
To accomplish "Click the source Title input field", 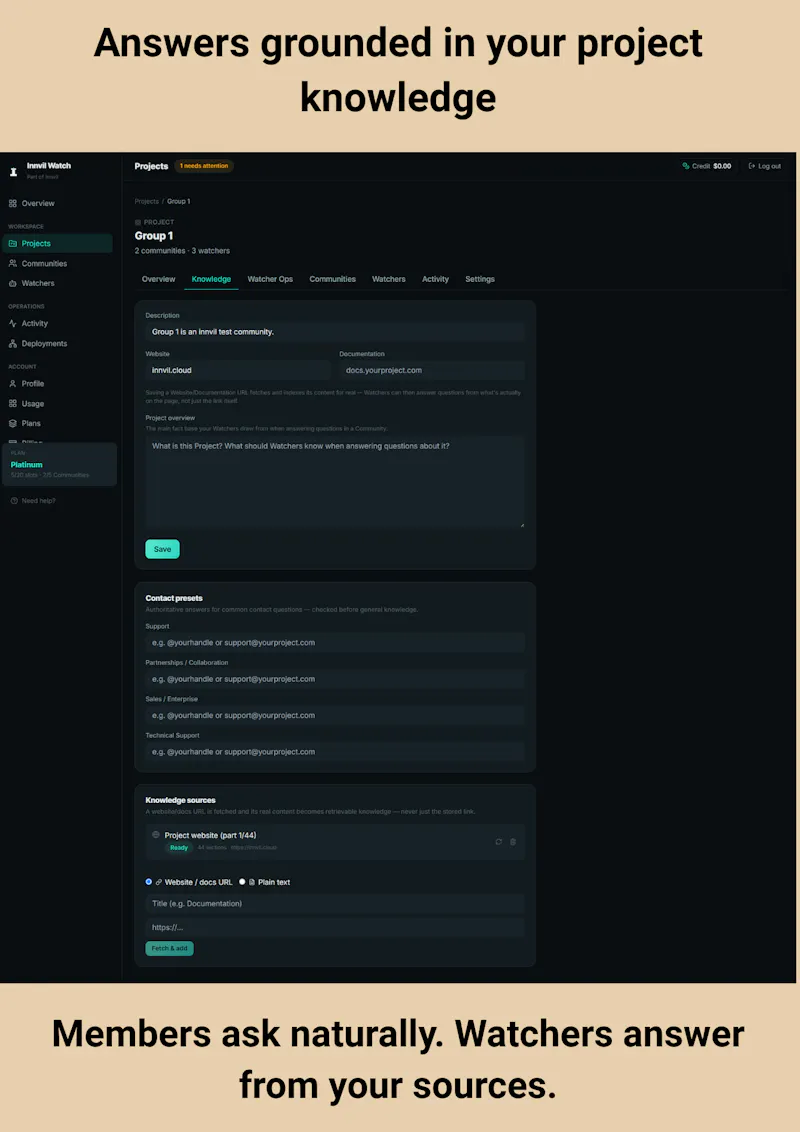I will tap(335, 904).
